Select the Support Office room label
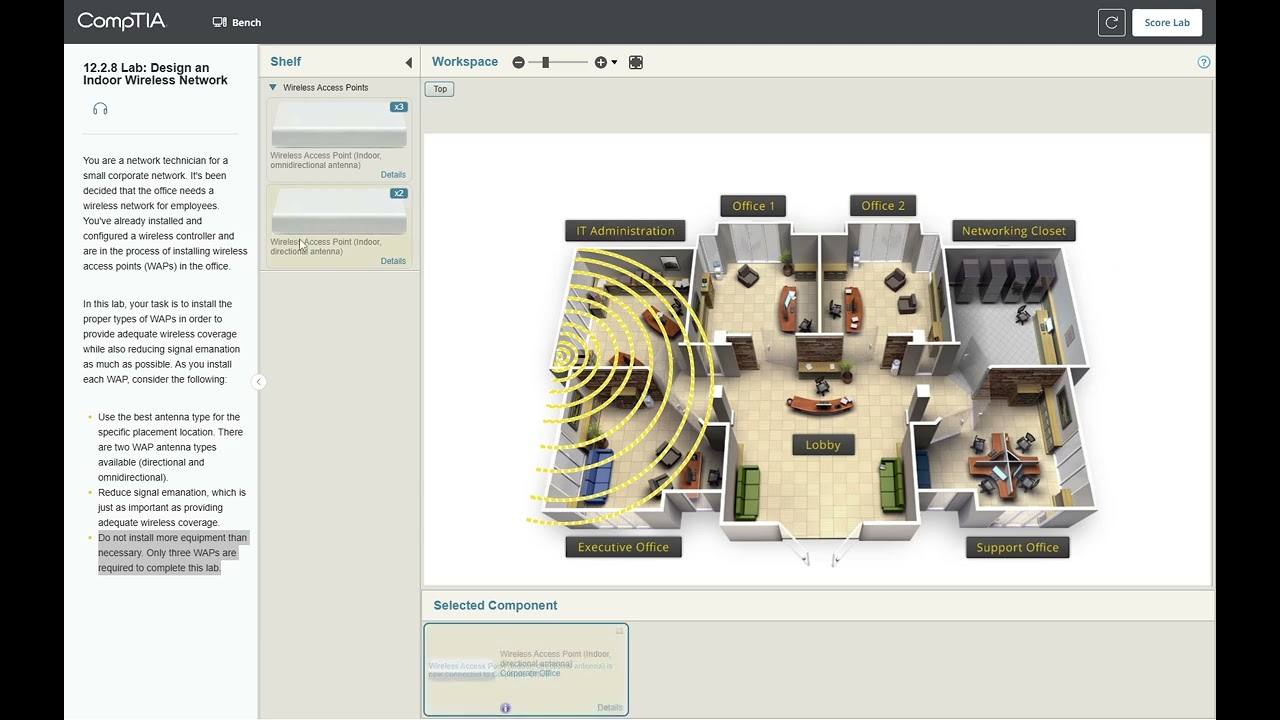Viewport: 1280px width, 720px height. pyautogui.click(x=1017, y=547)
